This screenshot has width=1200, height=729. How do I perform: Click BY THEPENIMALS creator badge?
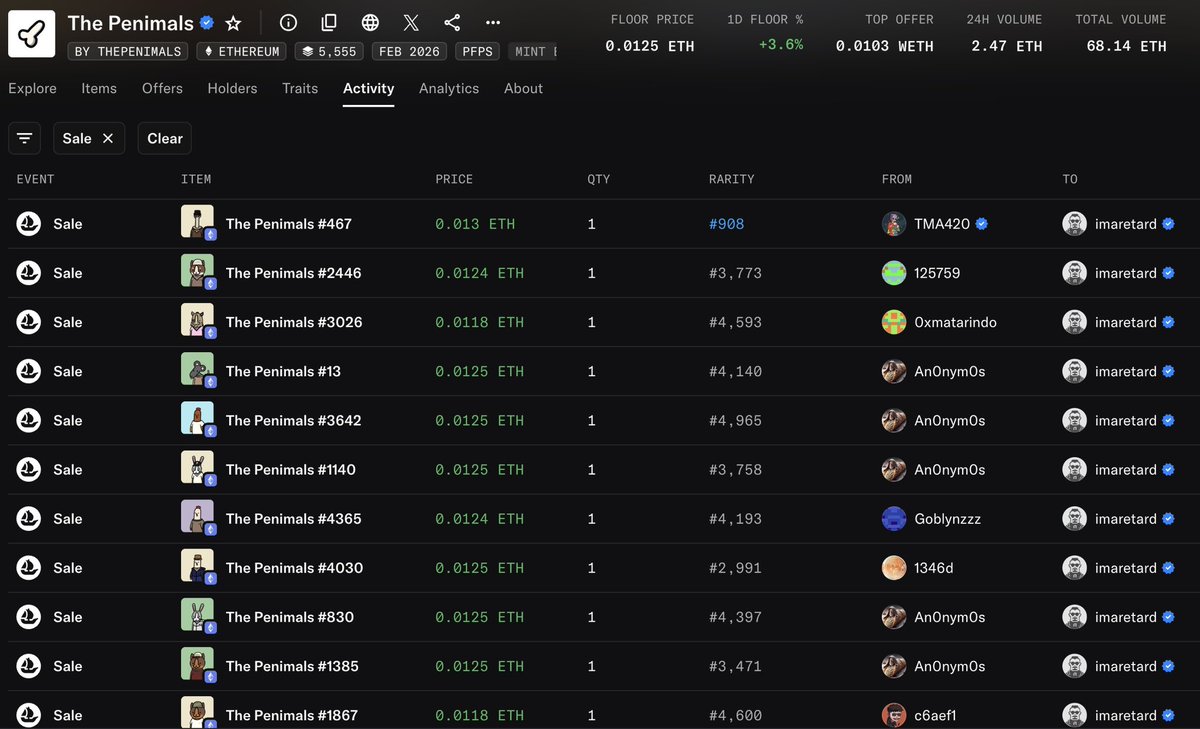tap(129, 51)
